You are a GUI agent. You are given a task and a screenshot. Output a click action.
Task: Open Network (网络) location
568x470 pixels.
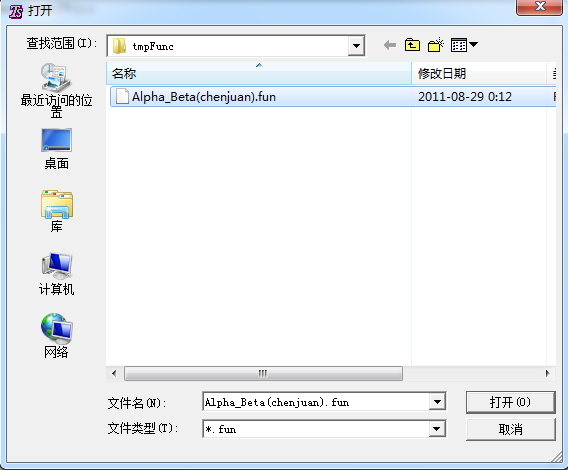[x=56, y=336]
